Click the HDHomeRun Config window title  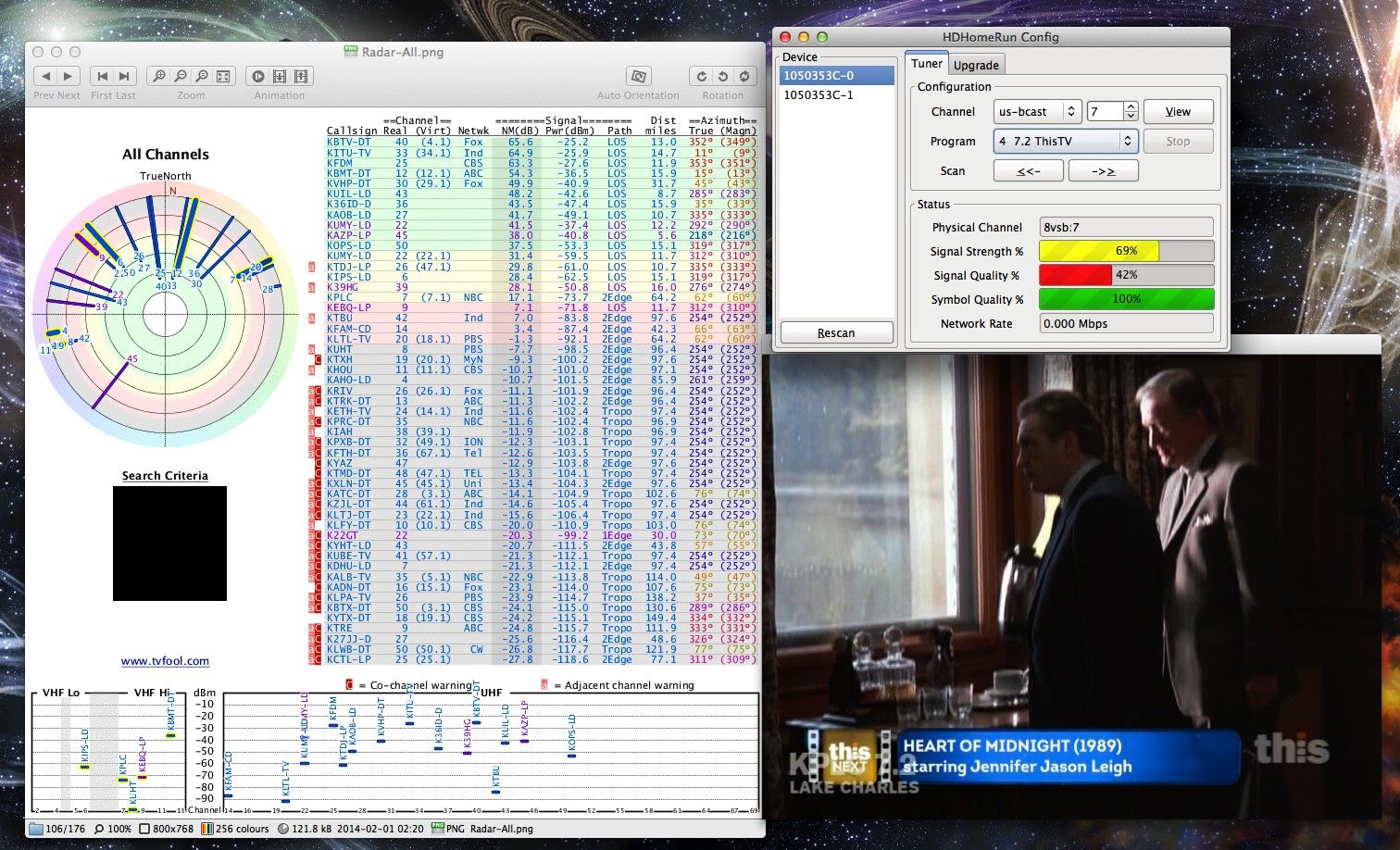tap(1000, 37)
